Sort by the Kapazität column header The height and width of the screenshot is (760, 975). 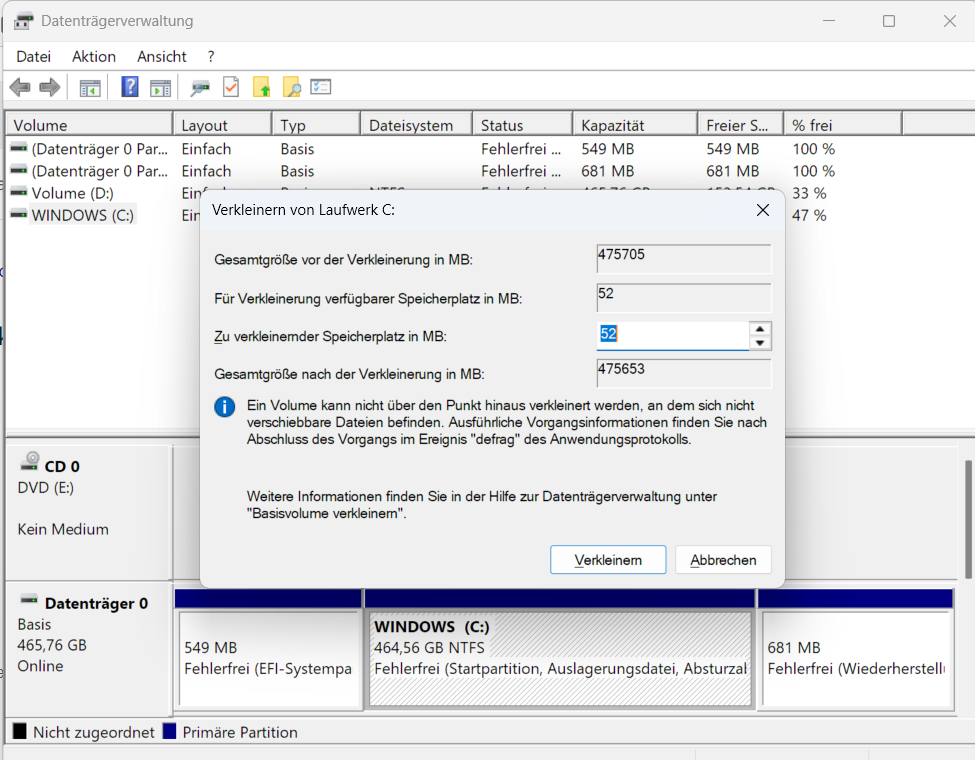(635, 125)
